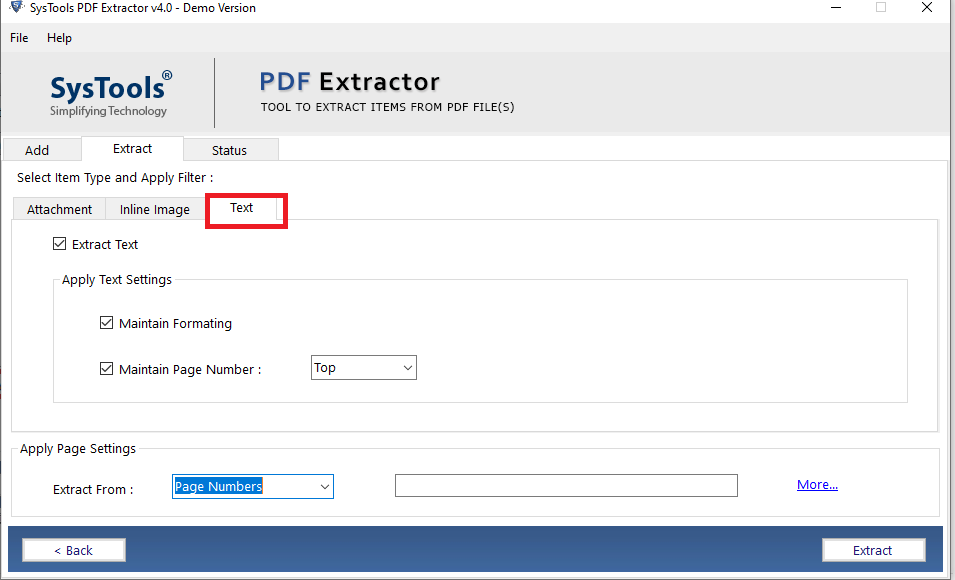
Task: Click the 'PDF Extractor' heading
Action: point(350,82)
